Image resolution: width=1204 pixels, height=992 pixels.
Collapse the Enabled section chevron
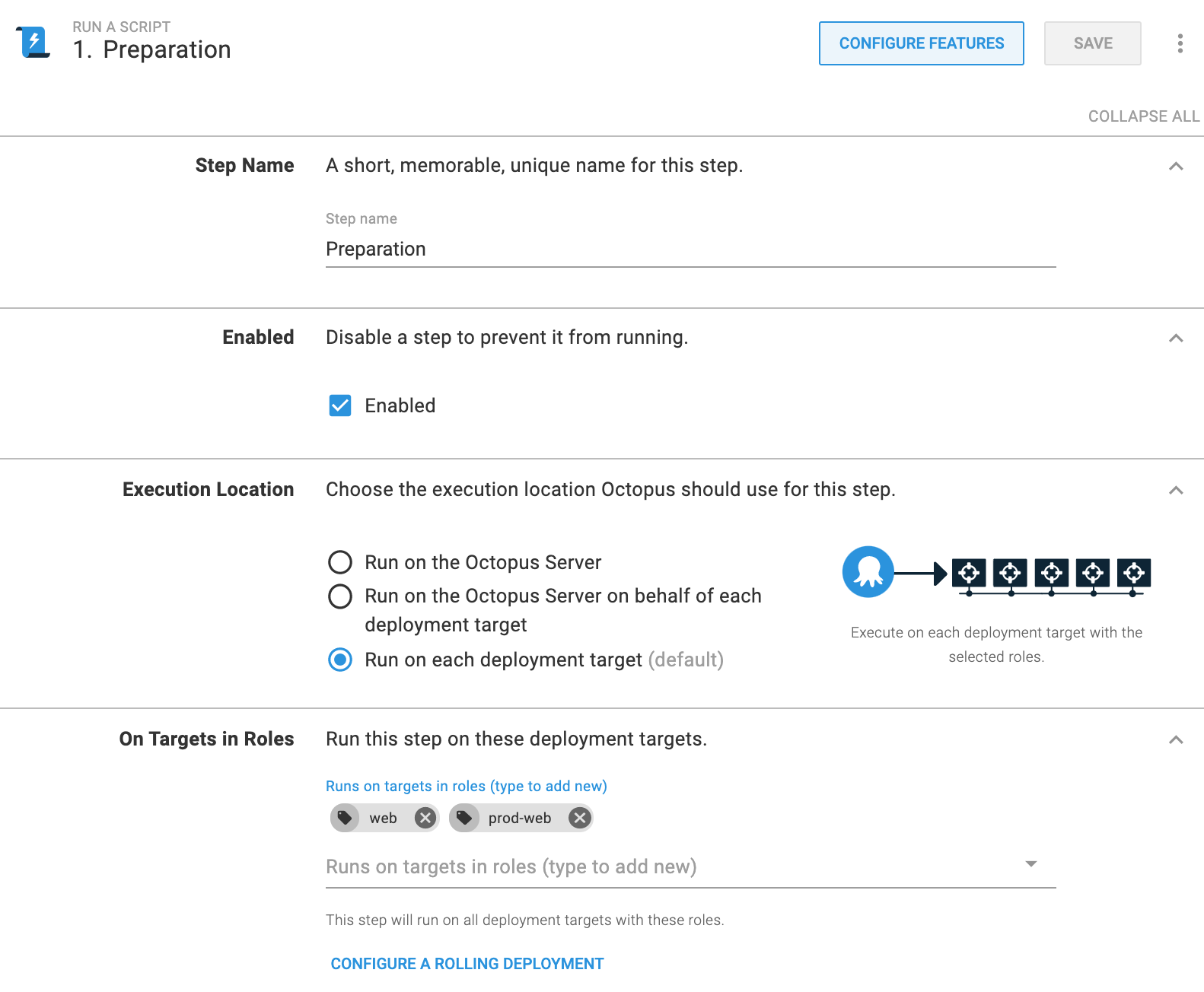[1176, 338]
